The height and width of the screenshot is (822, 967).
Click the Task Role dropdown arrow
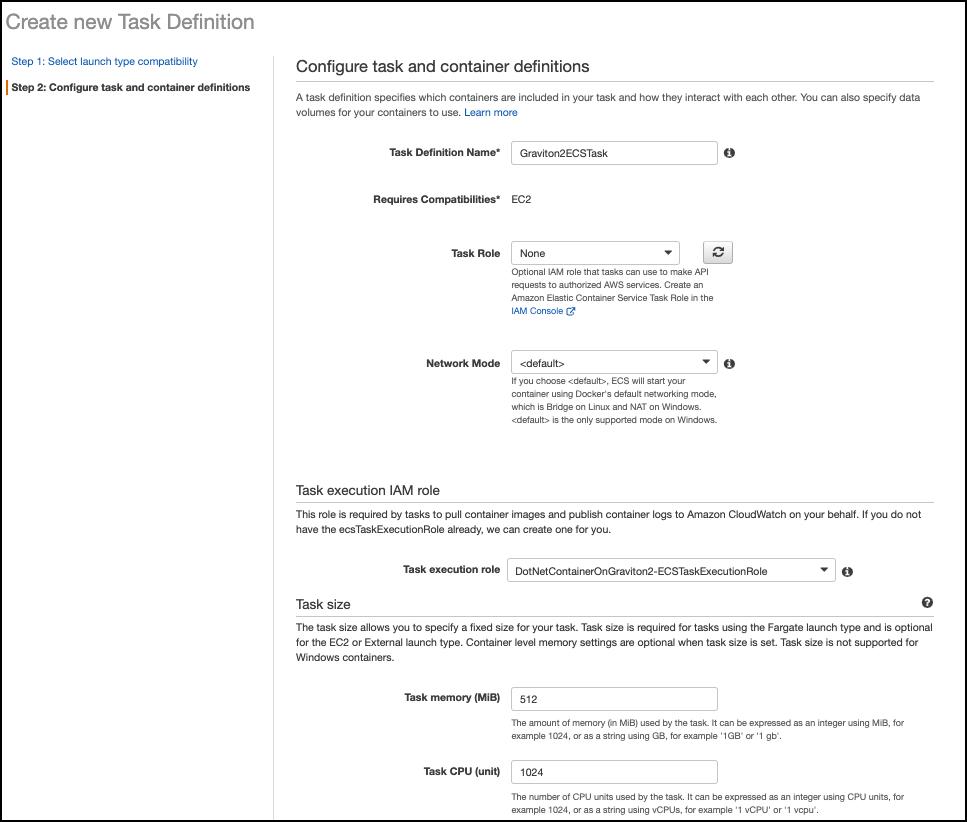point(668,253)
